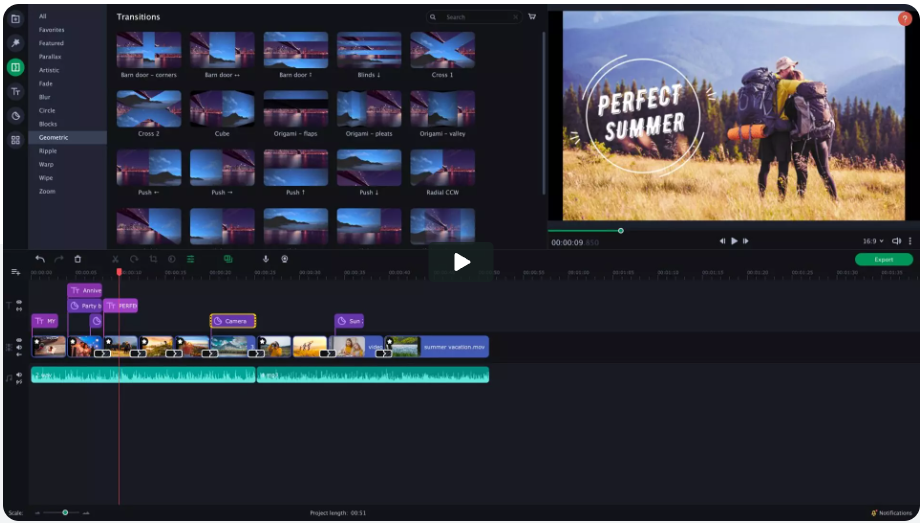Step to the next frame
This screenshot has height=523, width=920.
pos(746,241)
